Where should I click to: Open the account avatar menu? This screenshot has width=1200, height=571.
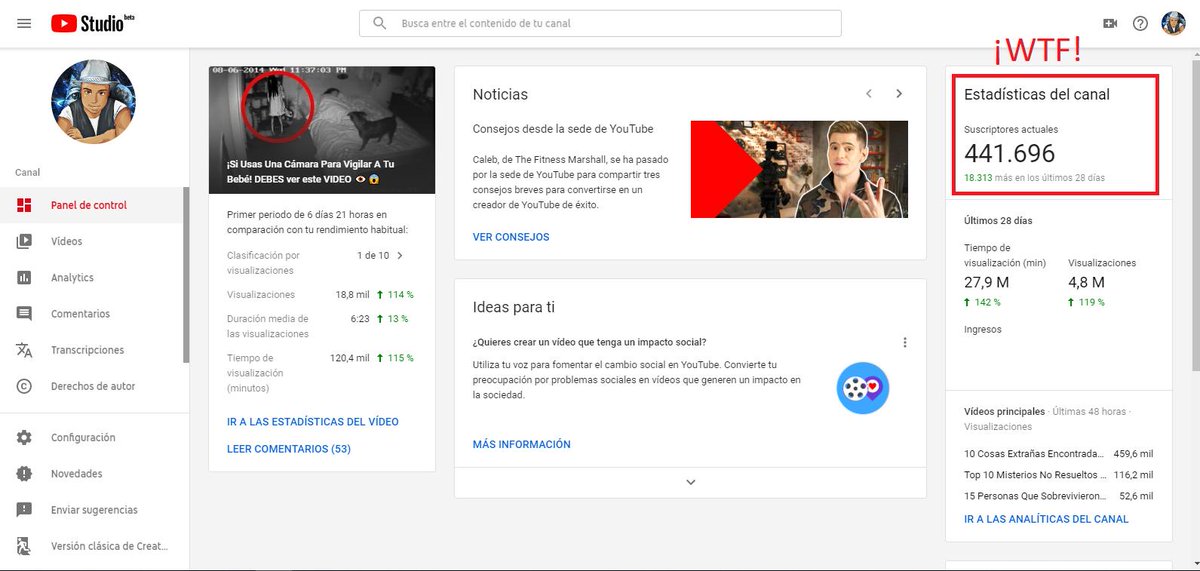pos(1173,23)
